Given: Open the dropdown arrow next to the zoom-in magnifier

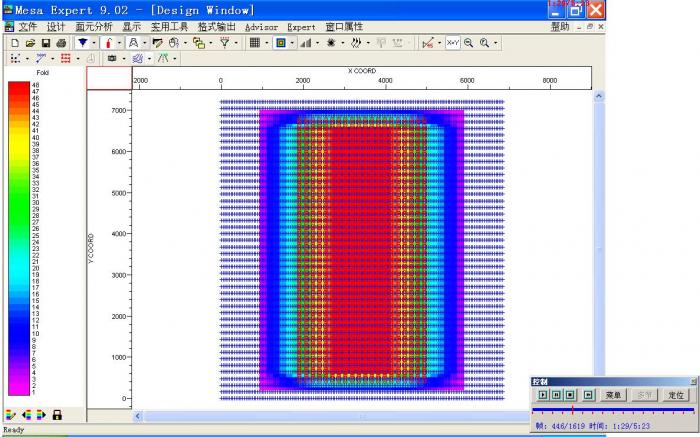Looking at the screenshot, I should [x=496, y=44].
